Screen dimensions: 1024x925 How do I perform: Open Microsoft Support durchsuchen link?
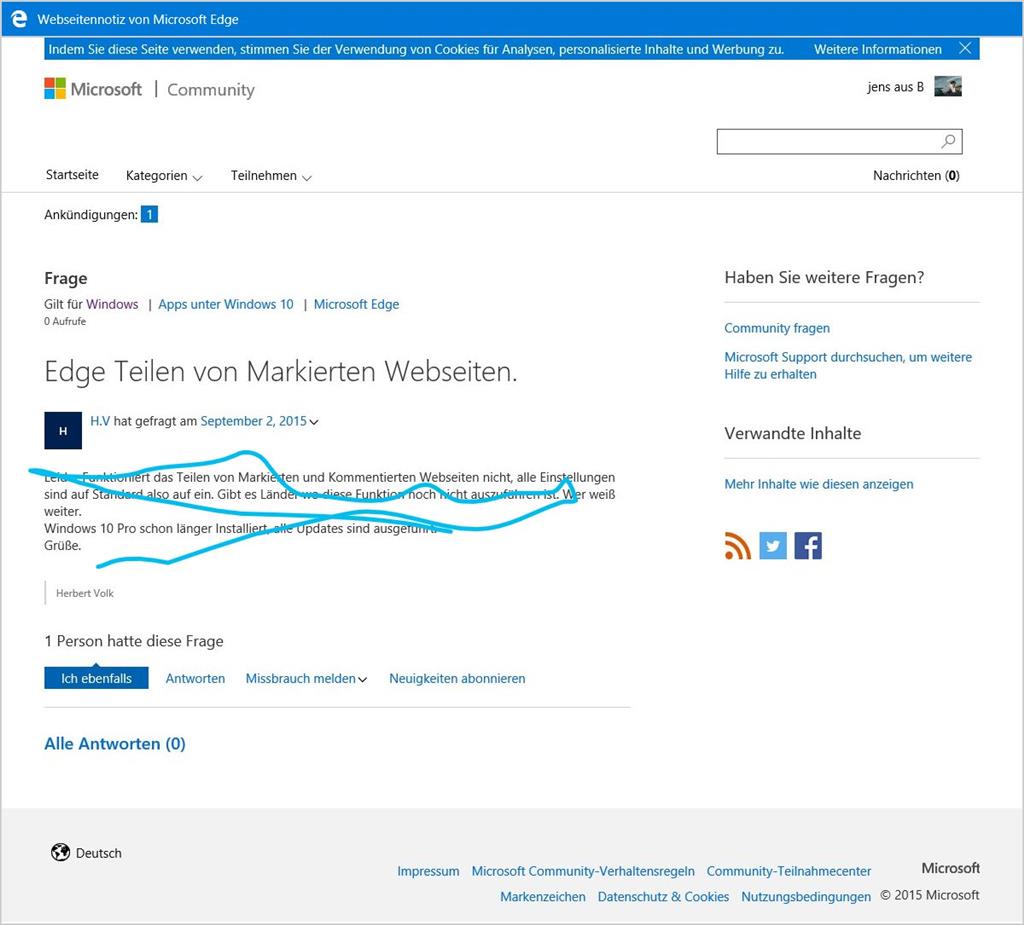click(848, 366)
